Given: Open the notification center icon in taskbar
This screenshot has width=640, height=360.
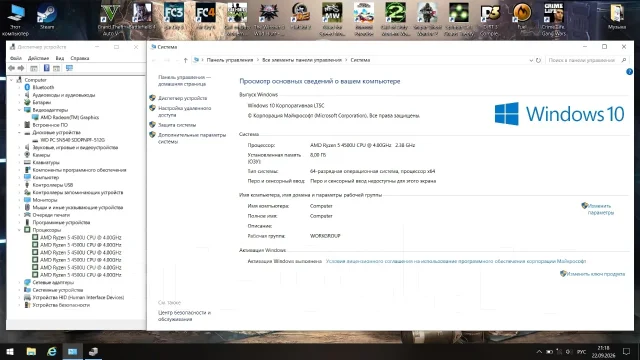Looking at the screenshot, I should pyautogui.click(x=627, y=351).
